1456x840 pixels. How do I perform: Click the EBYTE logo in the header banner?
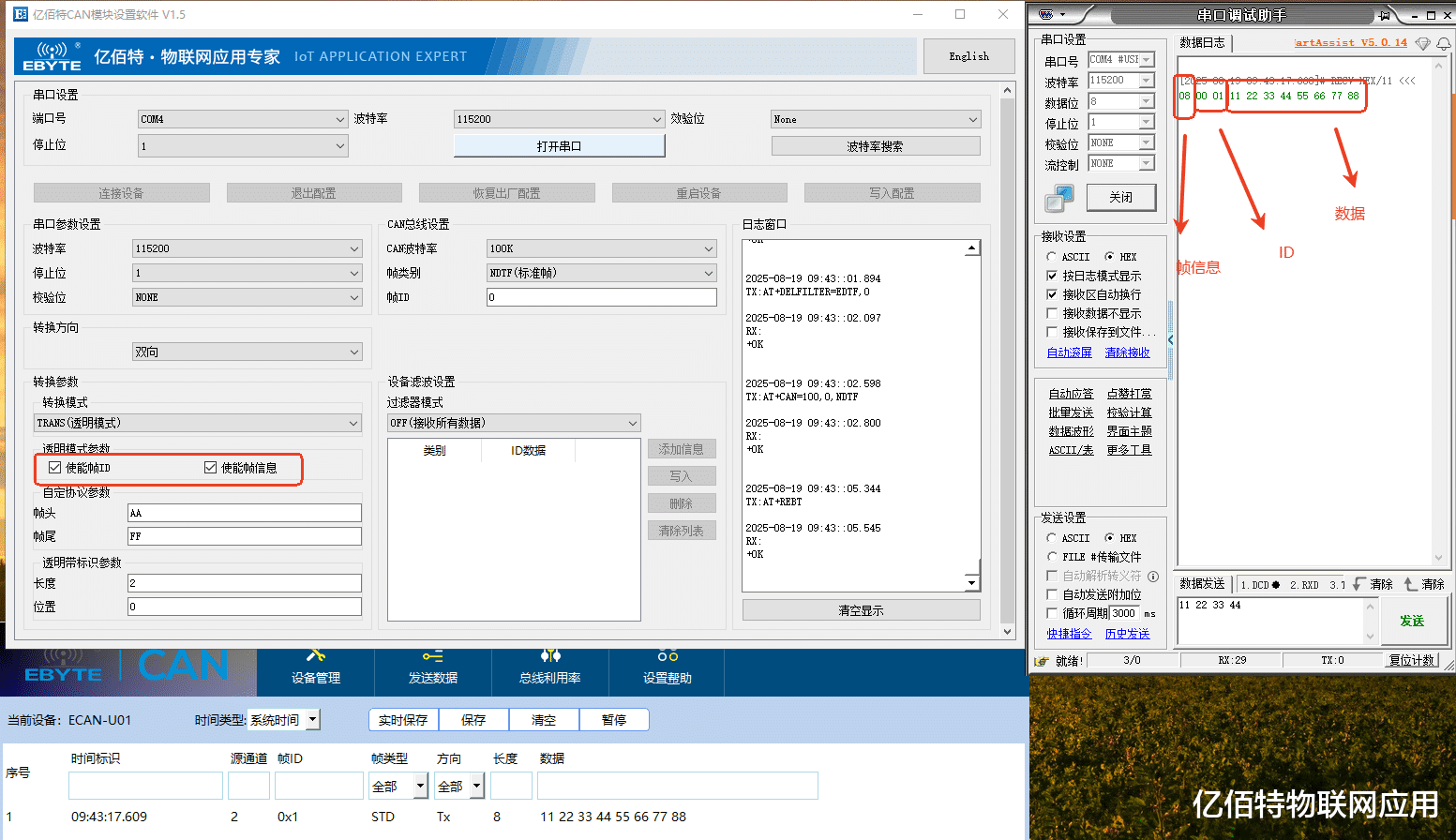53,56
